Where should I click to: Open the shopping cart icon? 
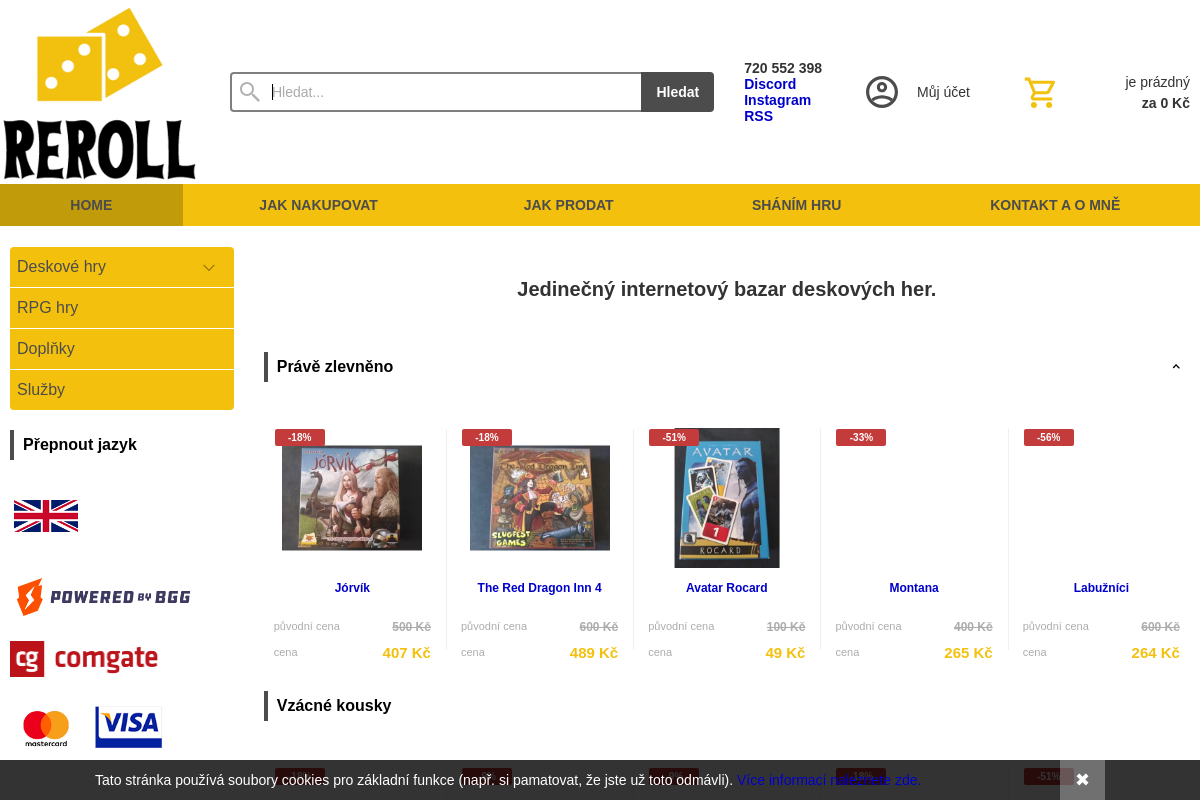point(1040,92)
